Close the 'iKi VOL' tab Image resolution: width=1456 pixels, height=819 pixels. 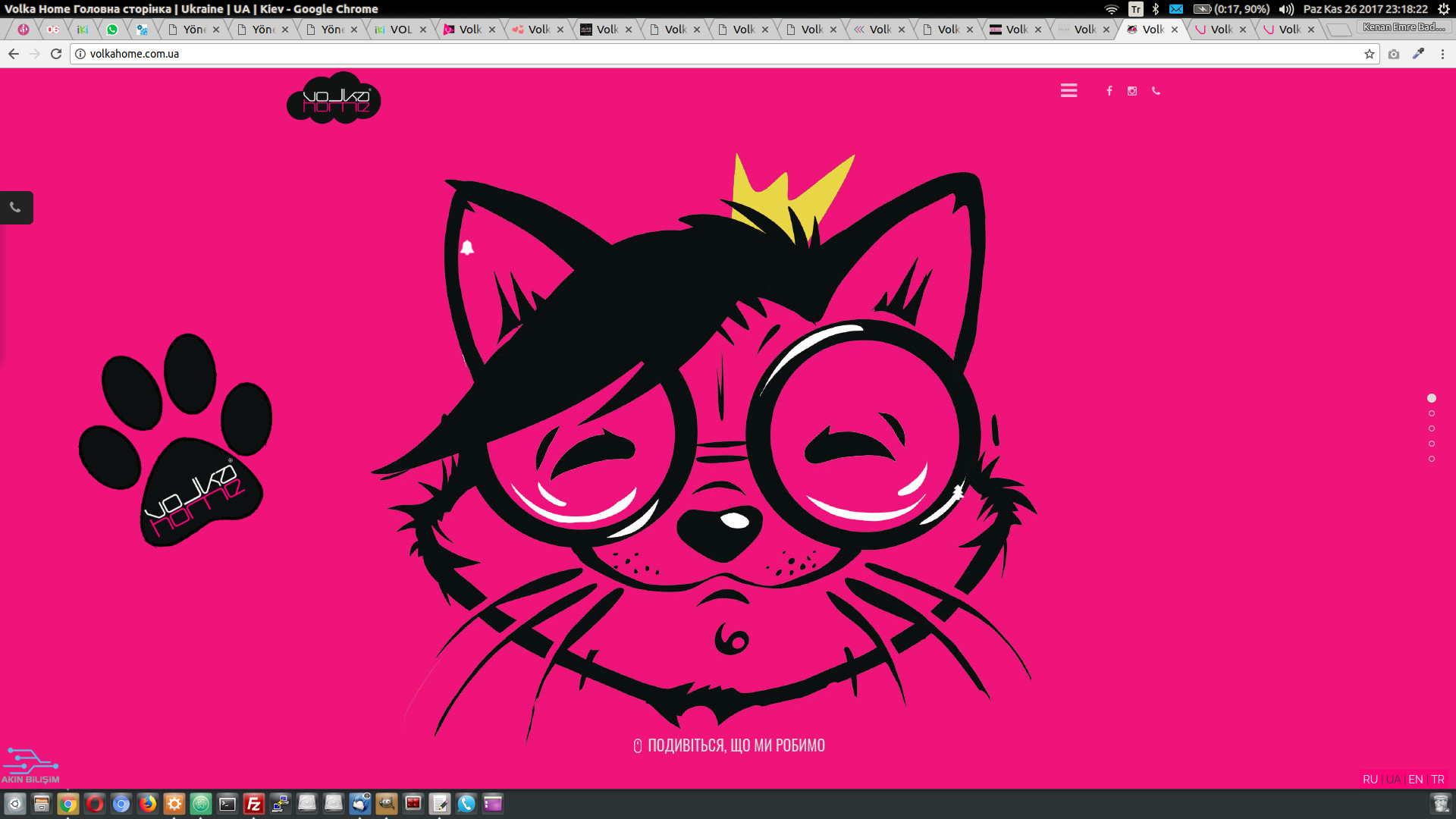point(423,30)
